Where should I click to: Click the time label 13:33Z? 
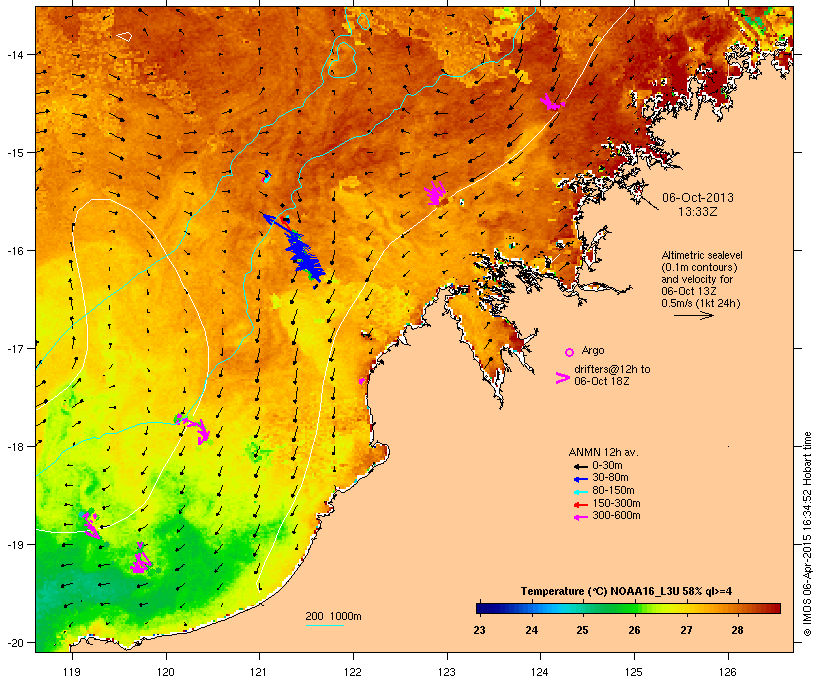(x=698, y=212)
